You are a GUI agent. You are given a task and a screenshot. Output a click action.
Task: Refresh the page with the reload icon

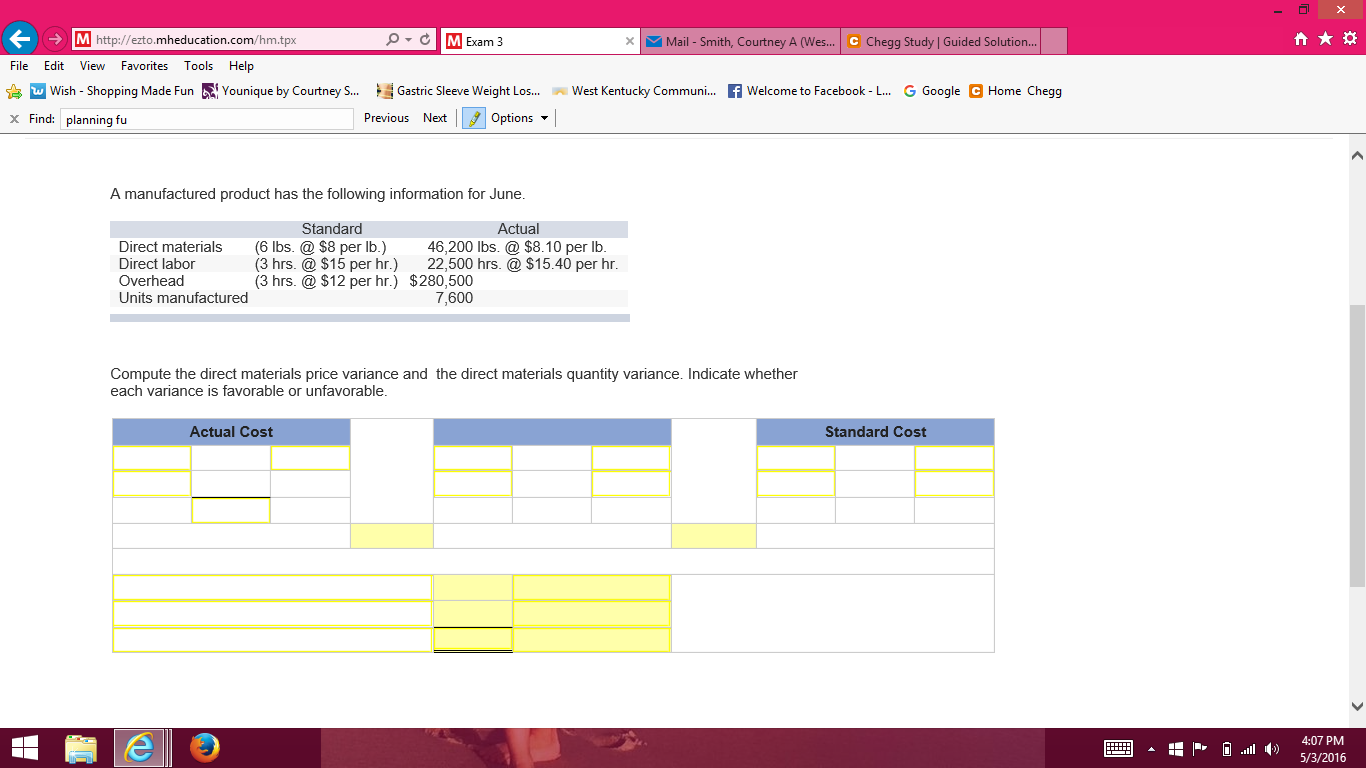425,41
